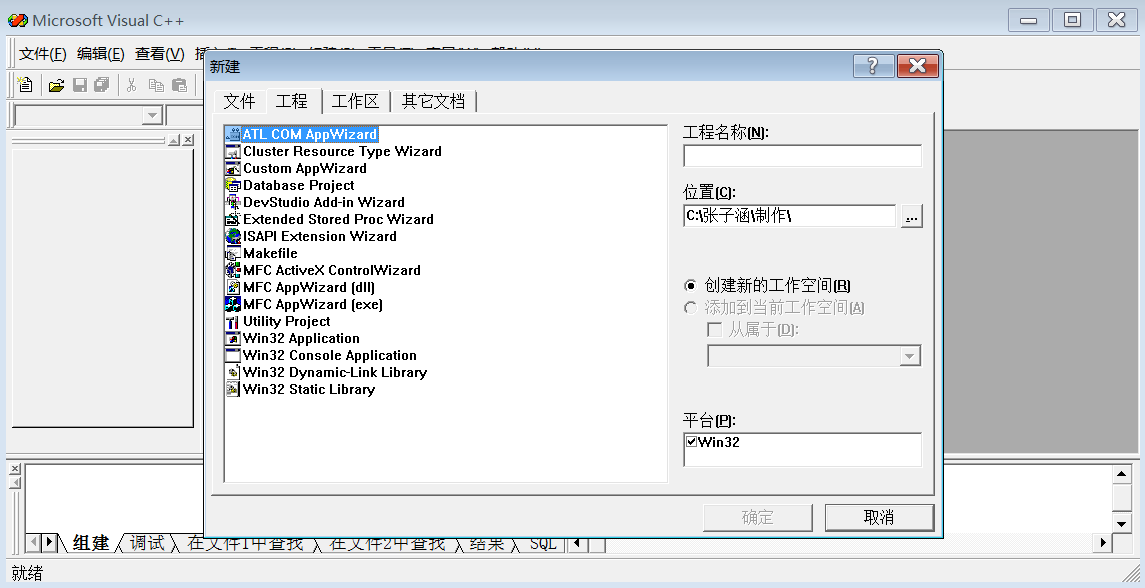The image size is (1145, 588).
Task: Click output tabs scroll-right arrow
Action: 49,543
